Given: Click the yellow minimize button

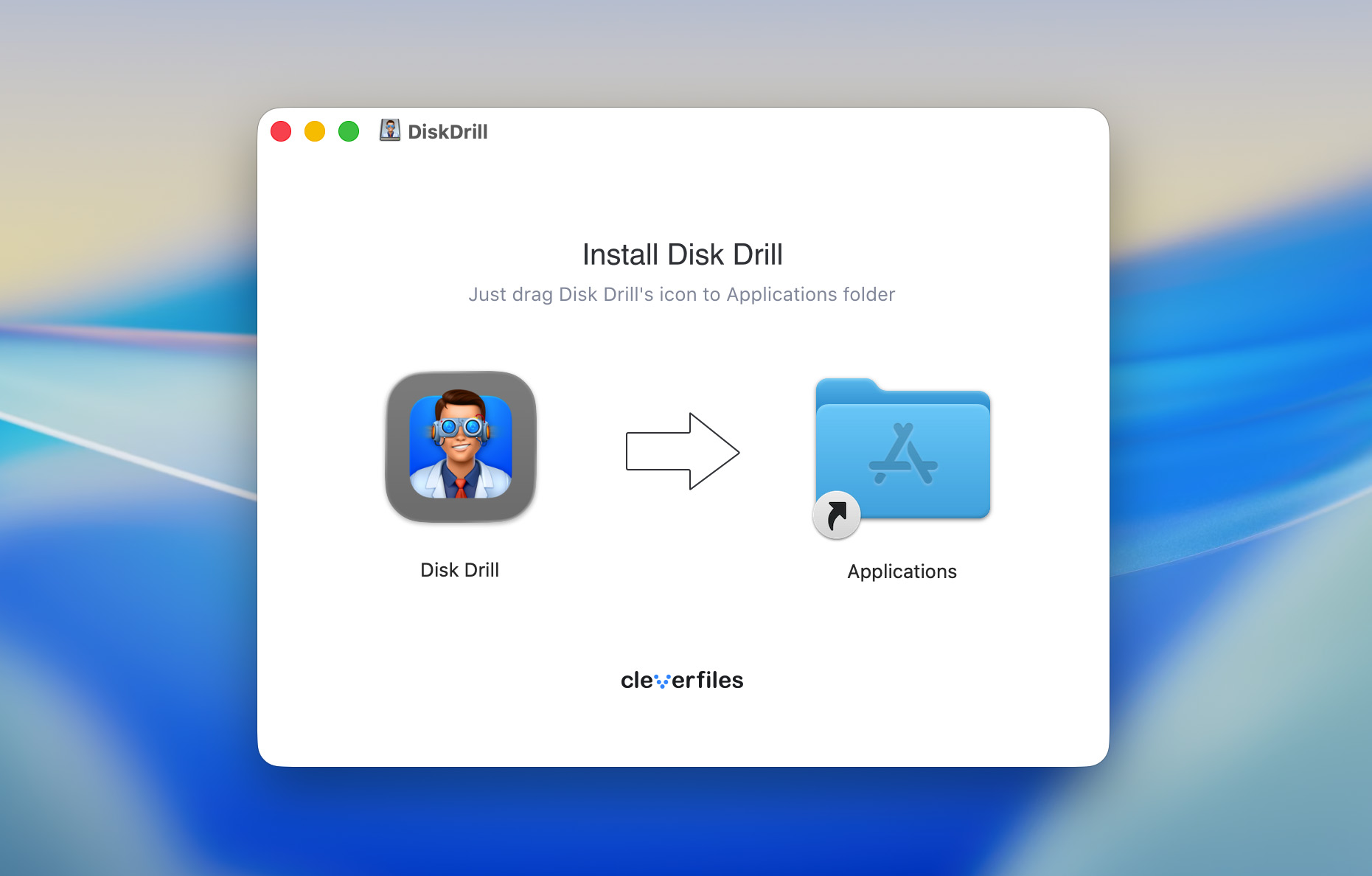Looking at the screenshot, I should [314, 131].
